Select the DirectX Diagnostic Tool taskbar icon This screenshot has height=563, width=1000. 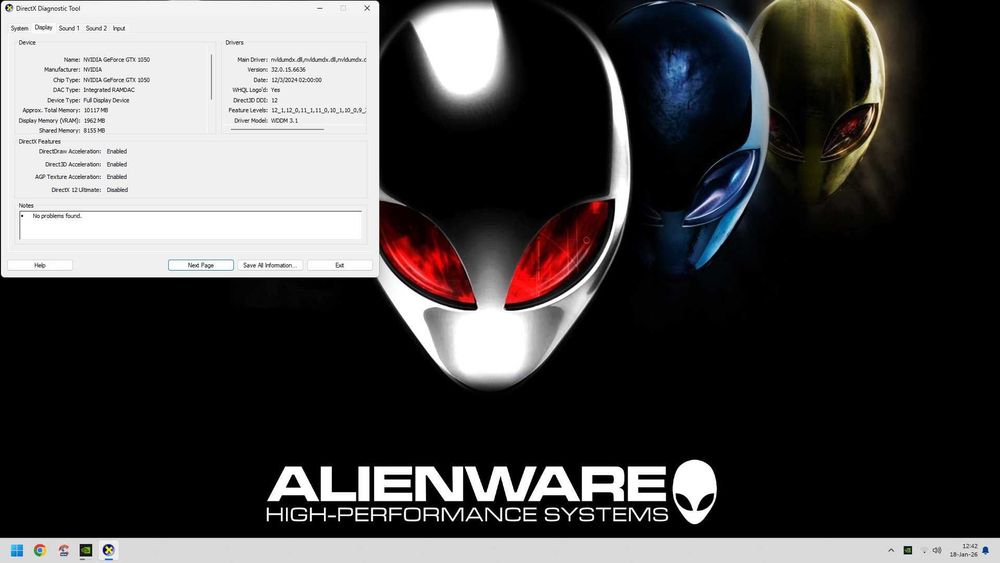(109, 550)
